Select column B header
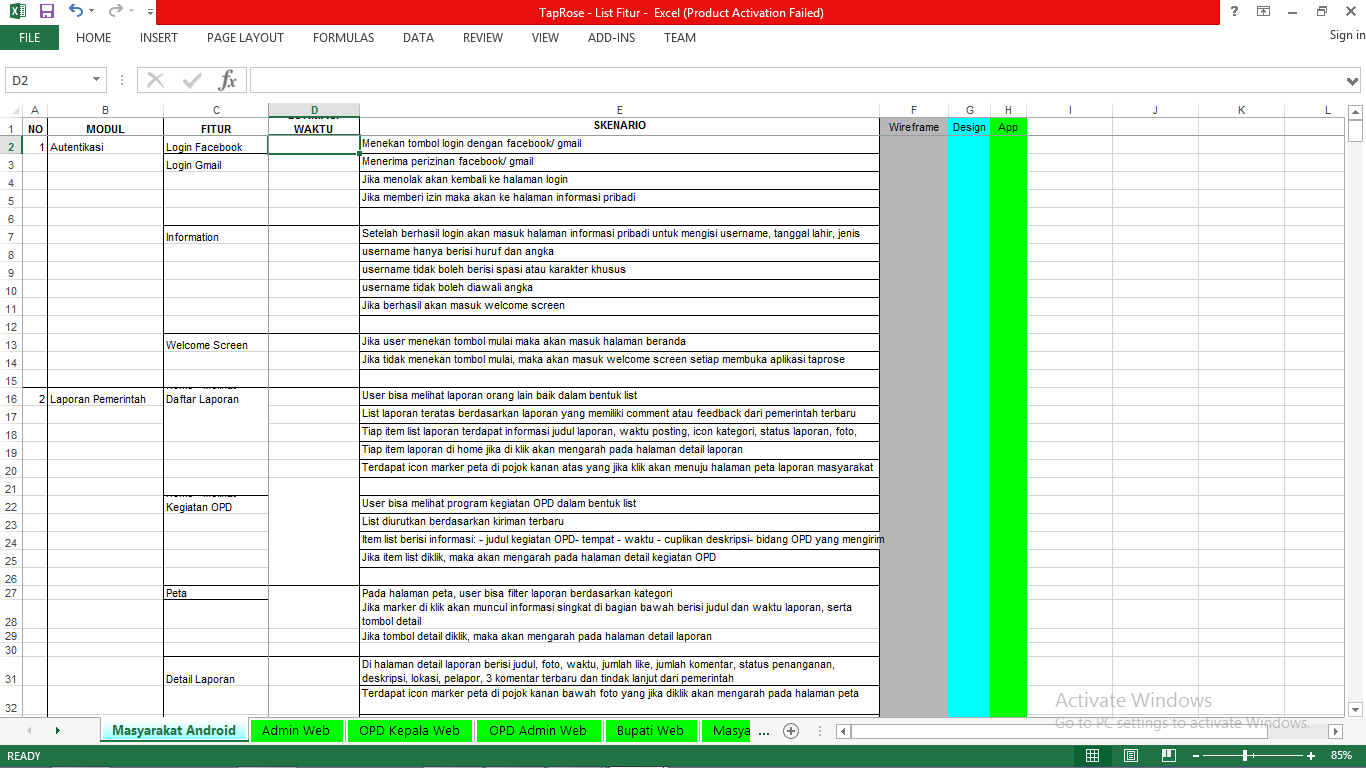Viewport: 1366px width, 768px height. click(x=105, y=110)
